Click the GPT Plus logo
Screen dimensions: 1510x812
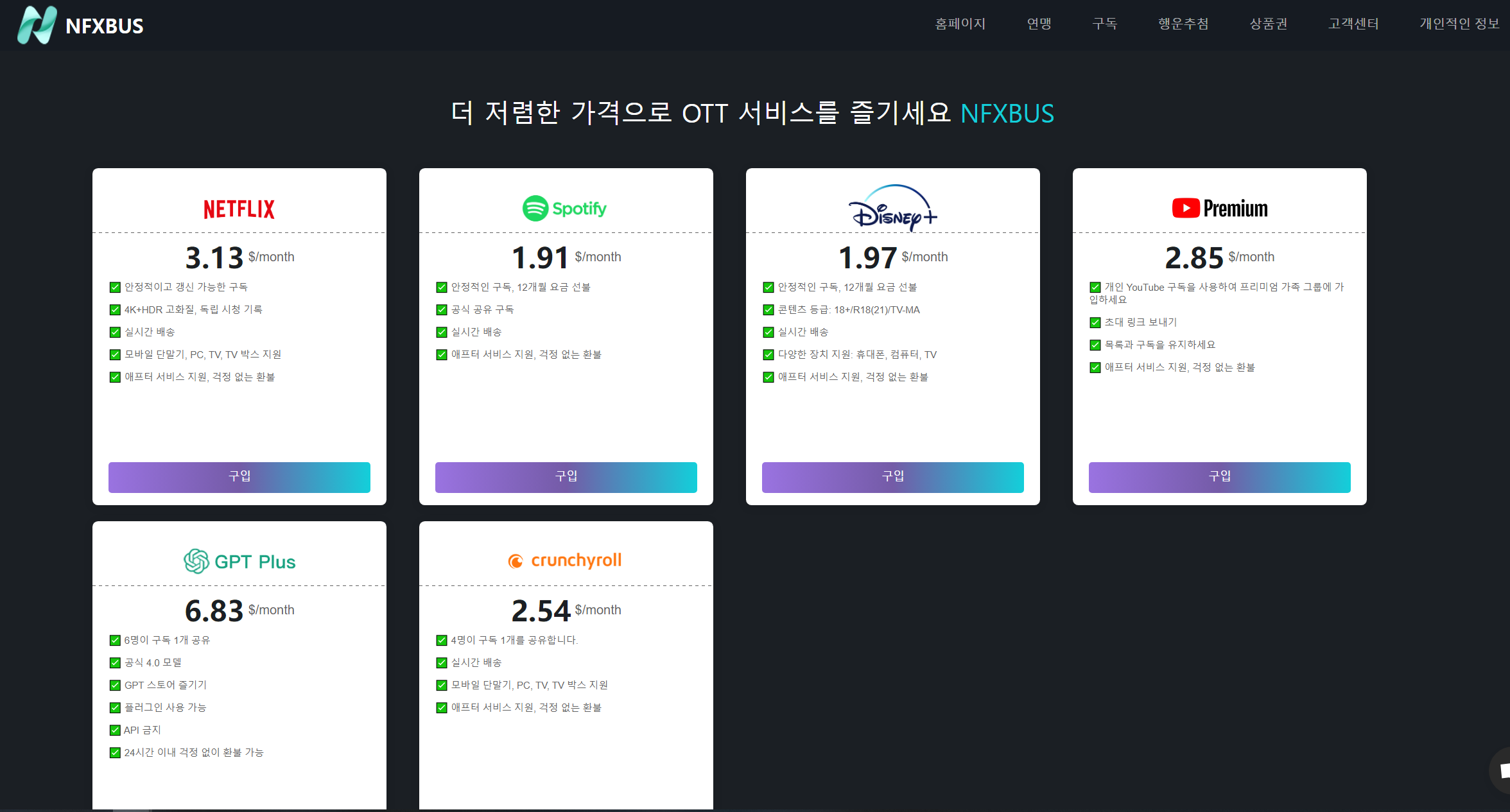(x=239, y=562)
